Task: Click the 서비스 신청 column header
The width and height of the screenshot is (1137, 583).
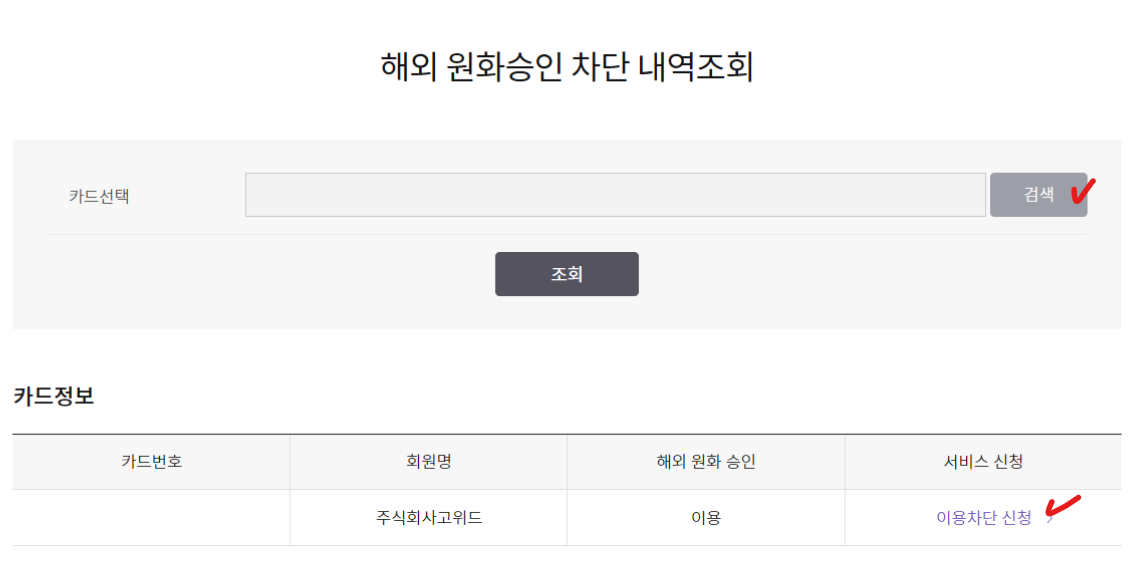Action: pos(983,461)
